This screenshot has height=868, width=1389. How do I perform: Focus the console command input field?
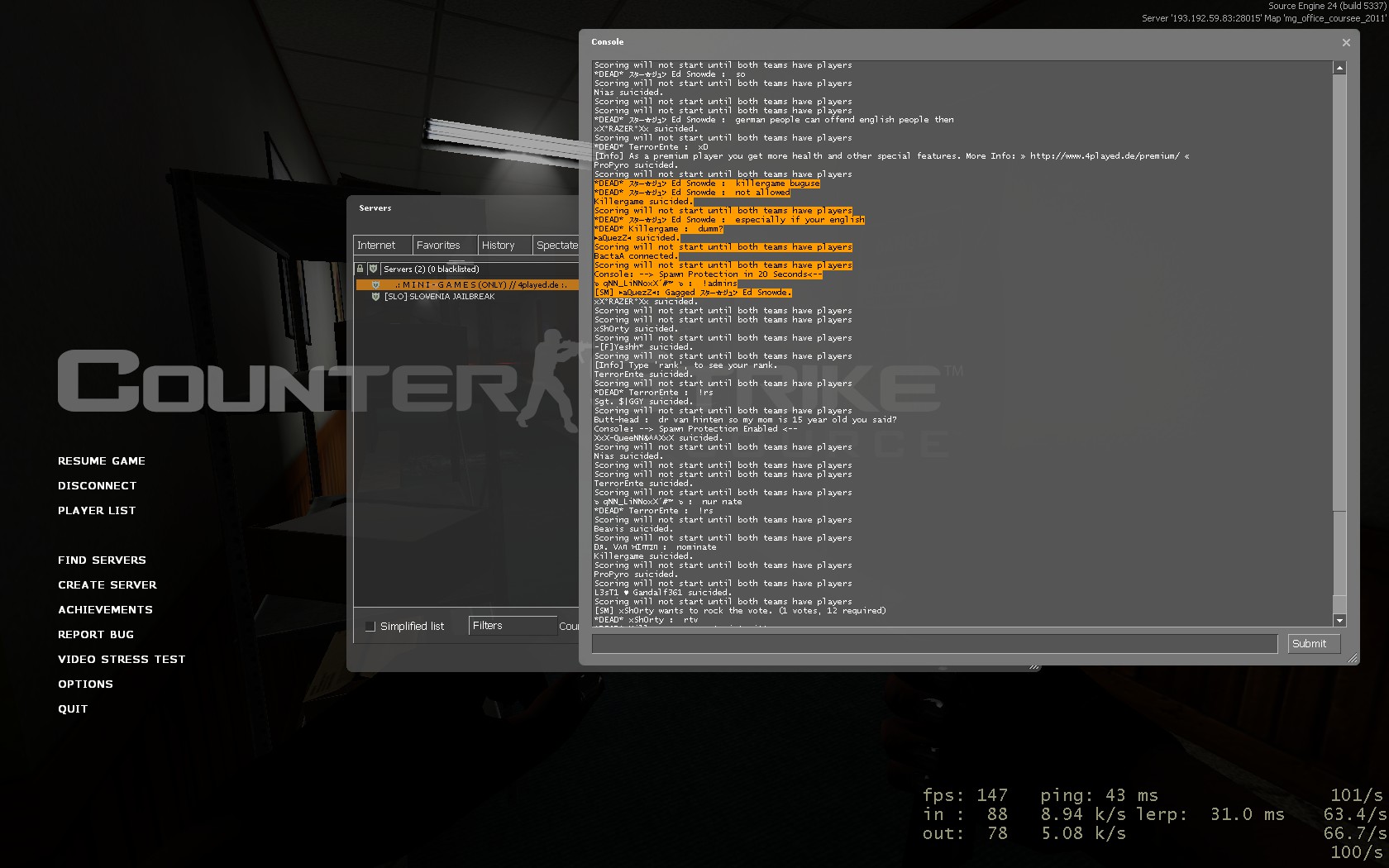click(934, 644)
